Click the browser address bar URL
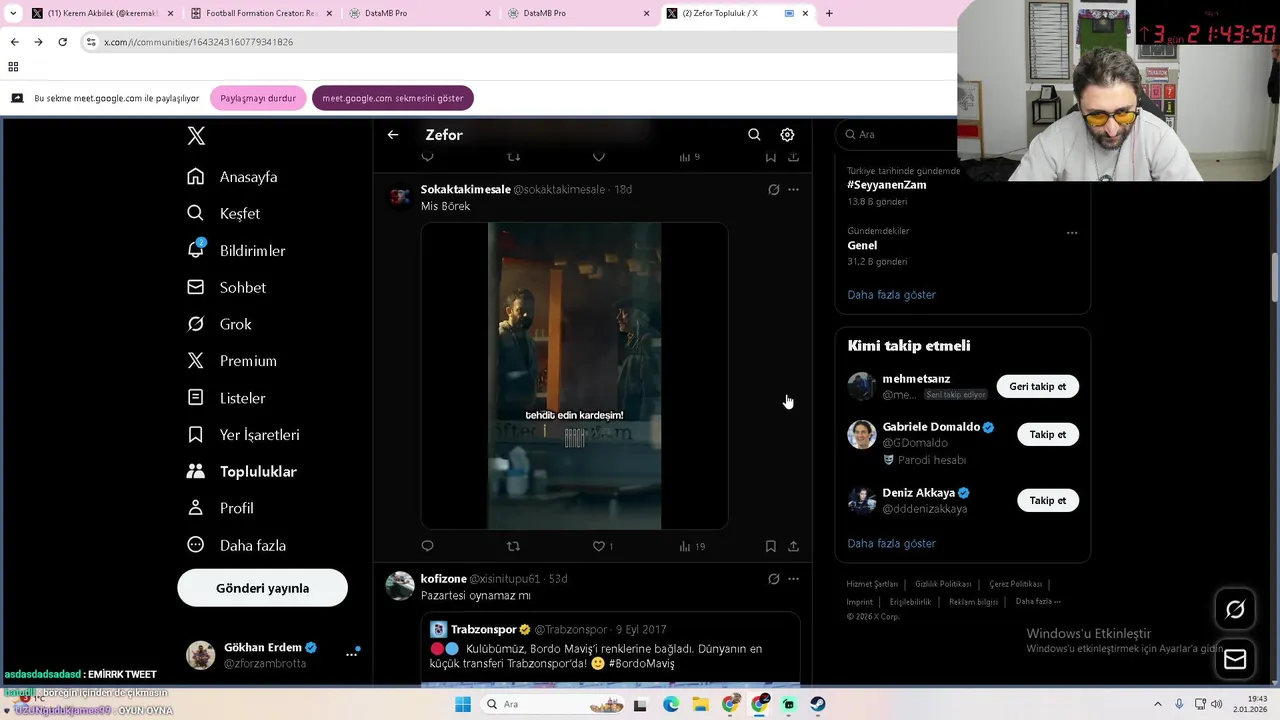 [198, 42]
